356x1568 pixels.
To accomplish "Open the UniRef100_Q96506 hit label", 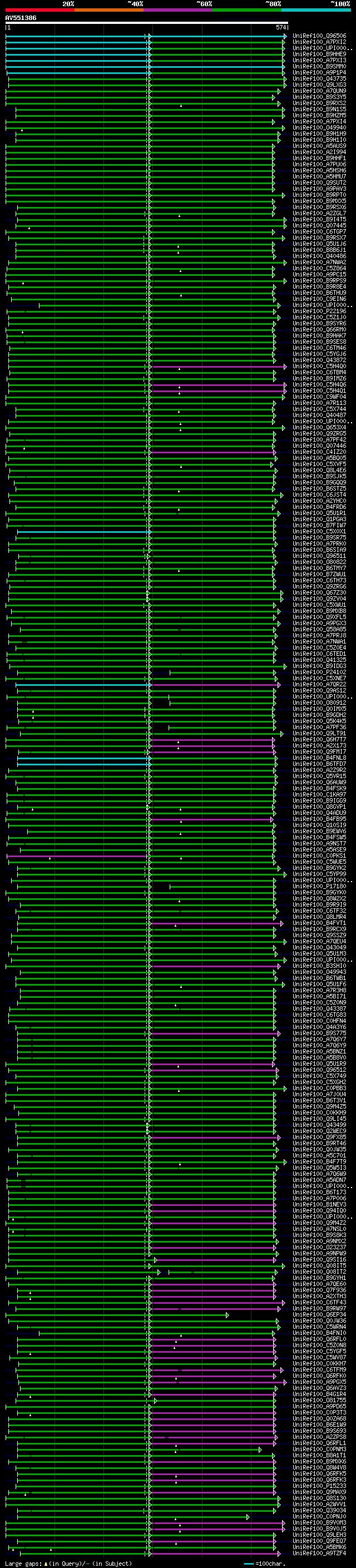I will [x=319, y=36].
